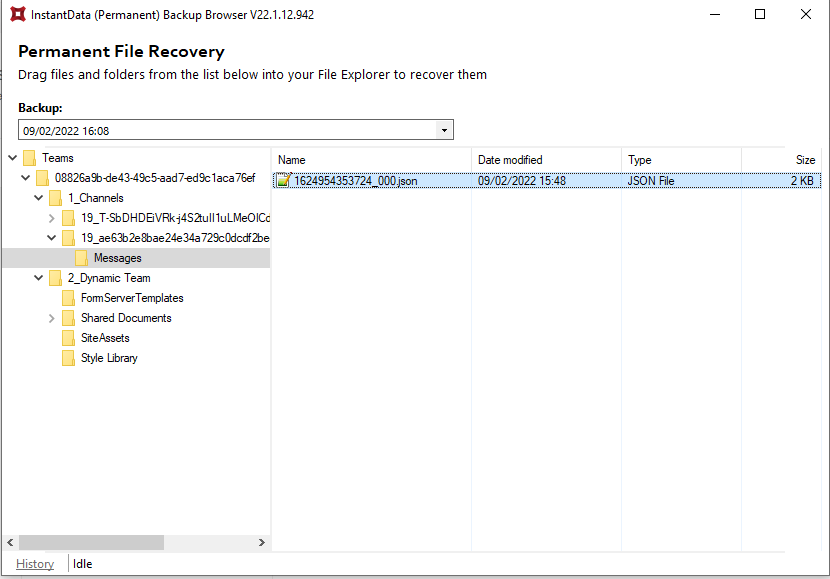830x579 pixels.
Task: Click the tree scrollbar left arrow
Action: pyautogui.click(x=11, y=542)
